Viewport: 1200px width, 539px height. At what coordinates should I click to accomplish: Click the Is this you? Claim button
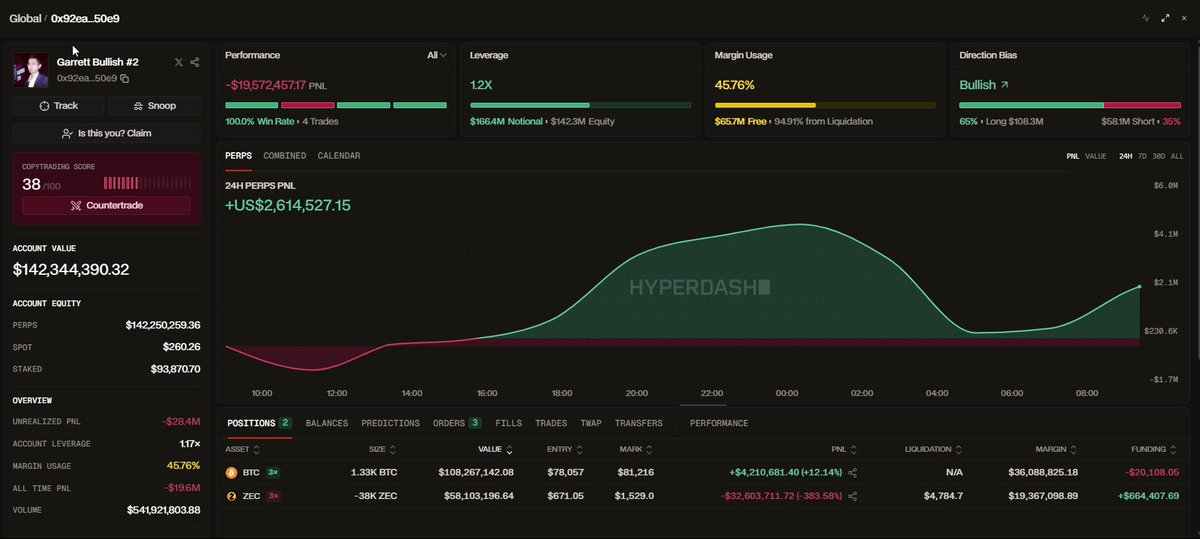[x=107, y=133]
